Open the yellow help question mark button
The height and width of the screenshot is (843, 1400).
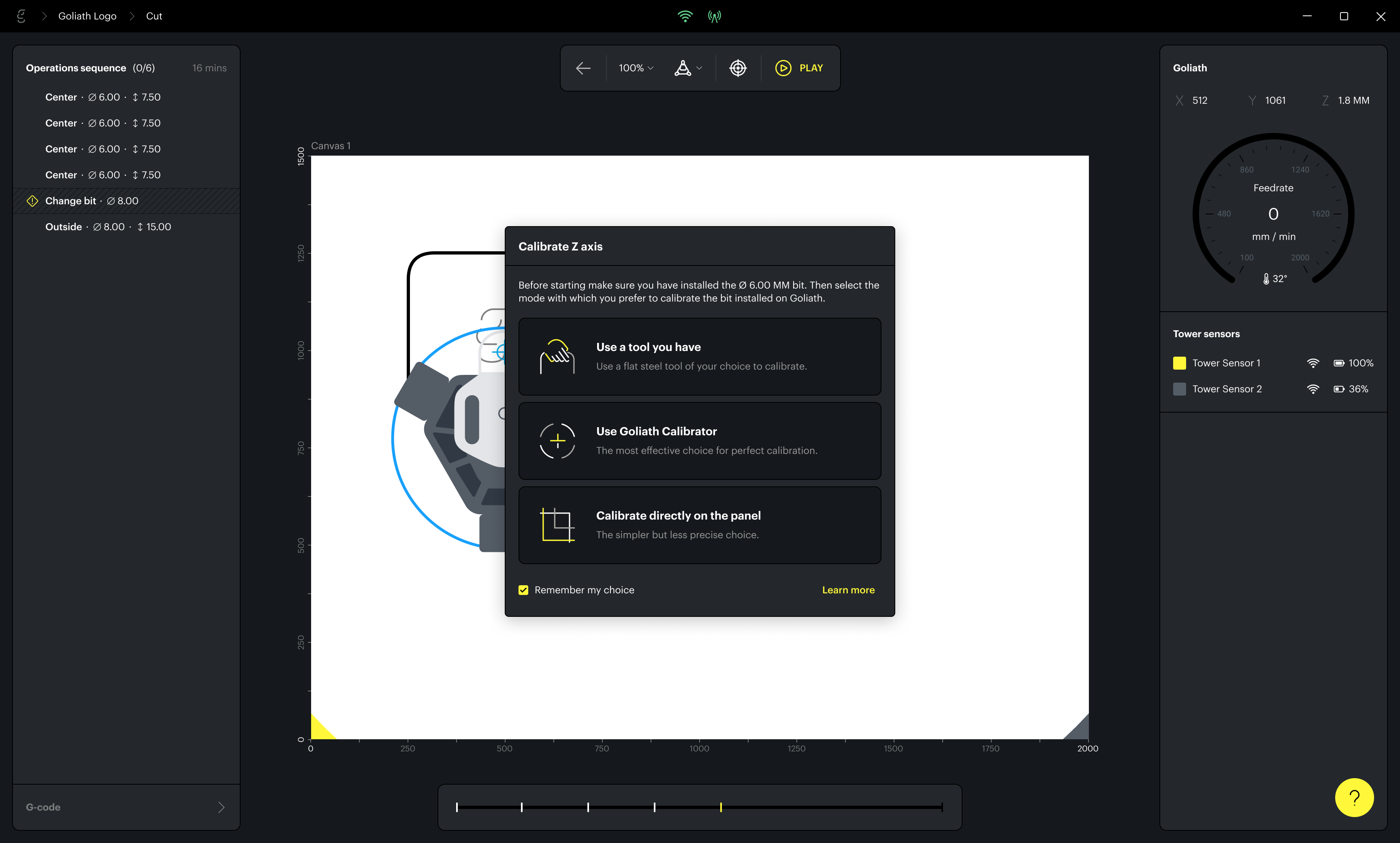click(x=1354, y=798)
